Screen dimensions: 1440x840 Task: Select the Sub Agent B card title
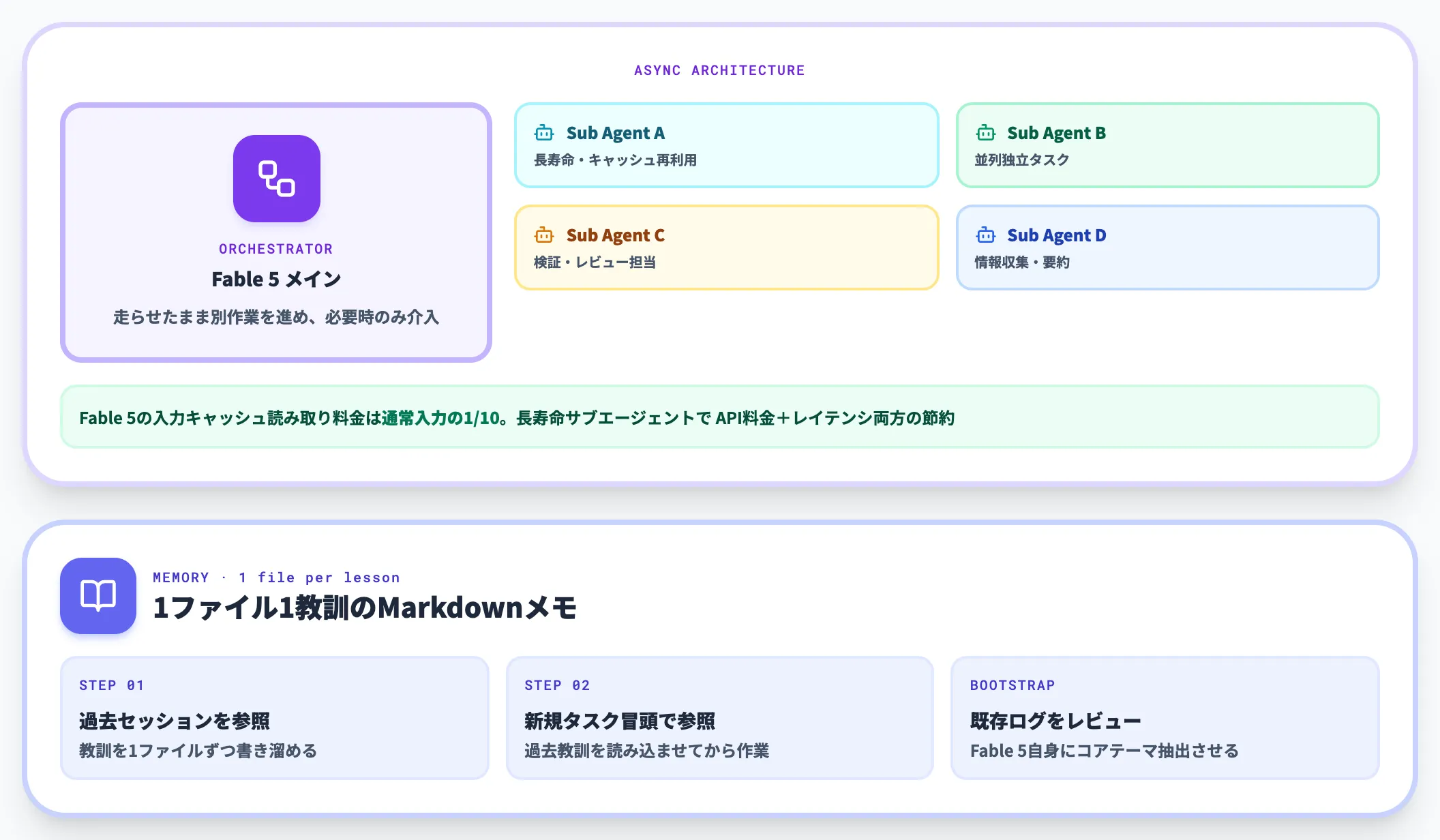(x=1056, y=133)
